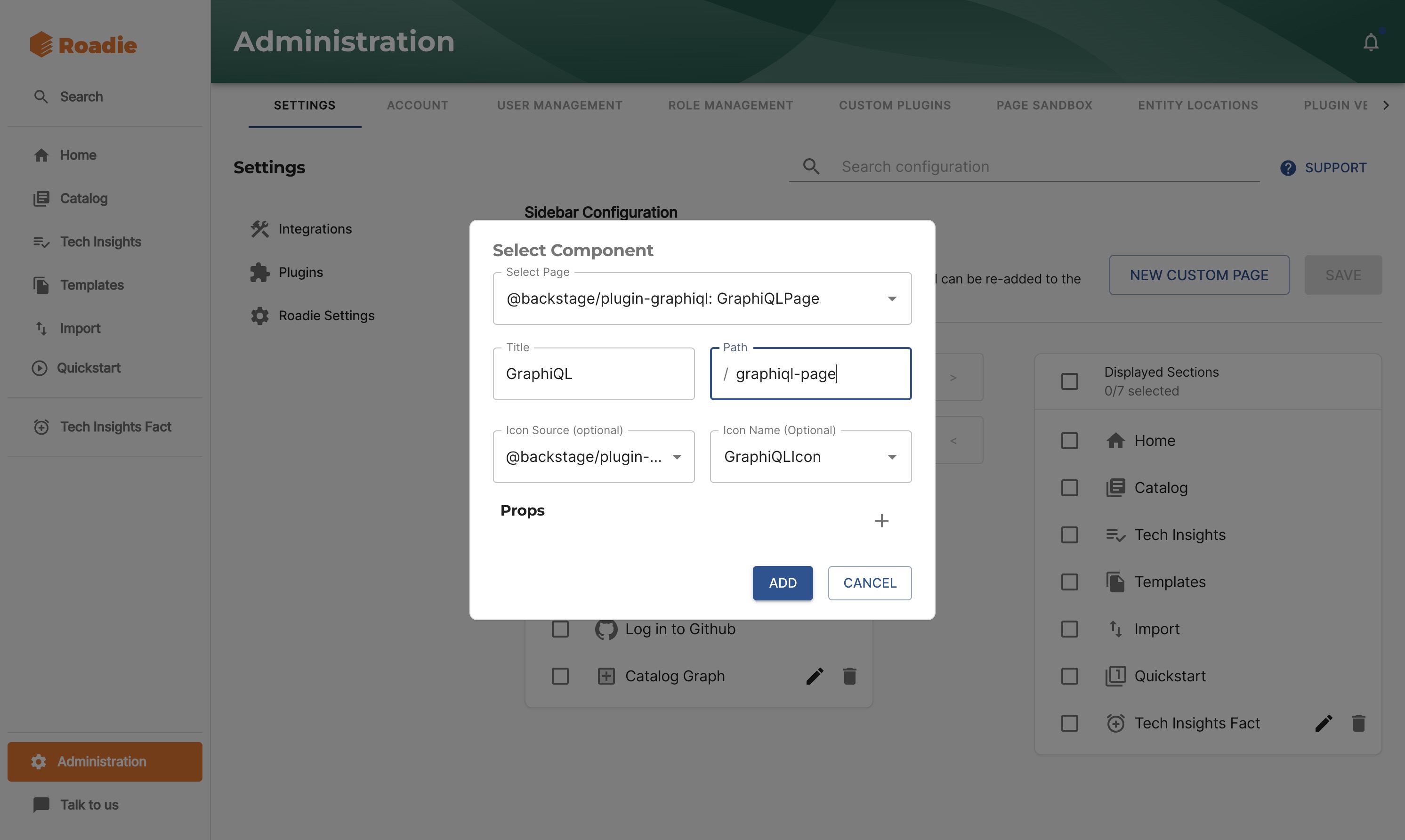This screenshot has width=1405, height=840.
Task: Open Roadie Settings gear icon
Action: pyautogui.click(x=260, y=315)
